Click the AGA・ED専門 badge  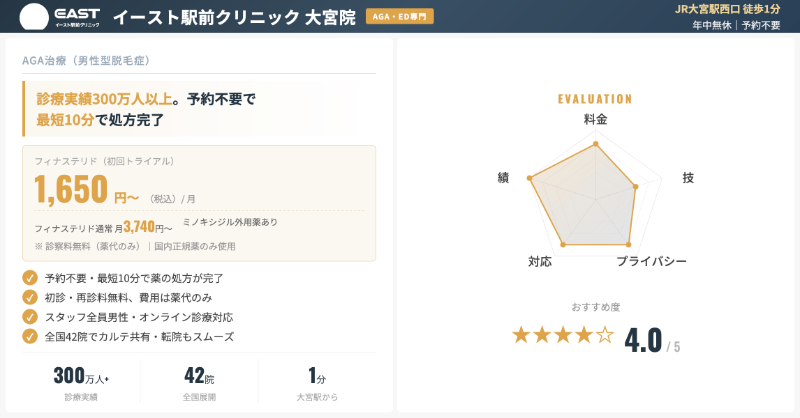(400, 17)
